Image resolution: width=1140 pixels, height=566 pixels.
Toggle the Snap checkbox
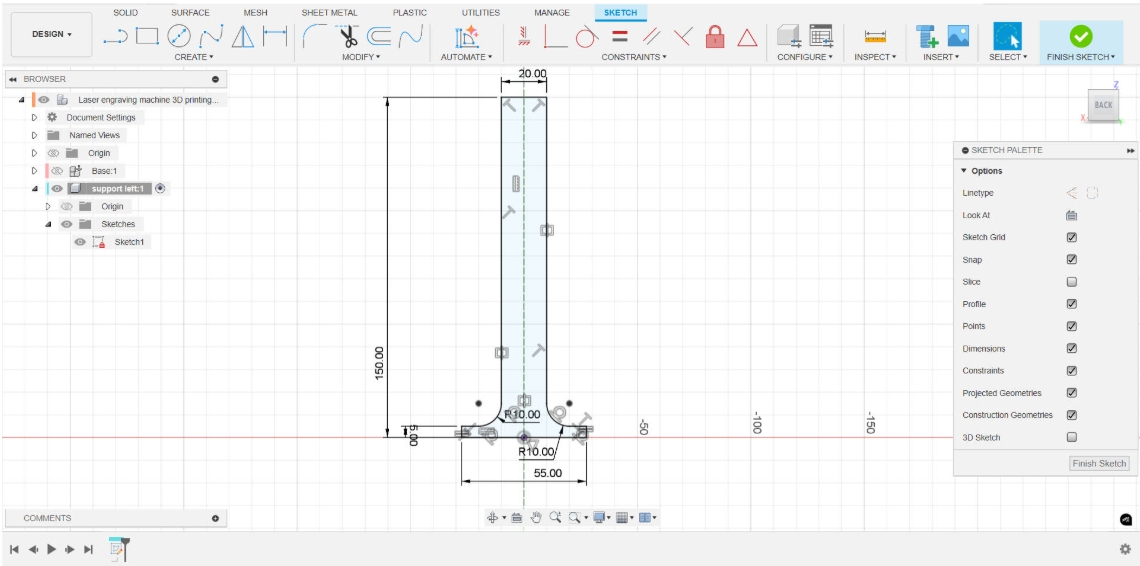pos(1071,260)
